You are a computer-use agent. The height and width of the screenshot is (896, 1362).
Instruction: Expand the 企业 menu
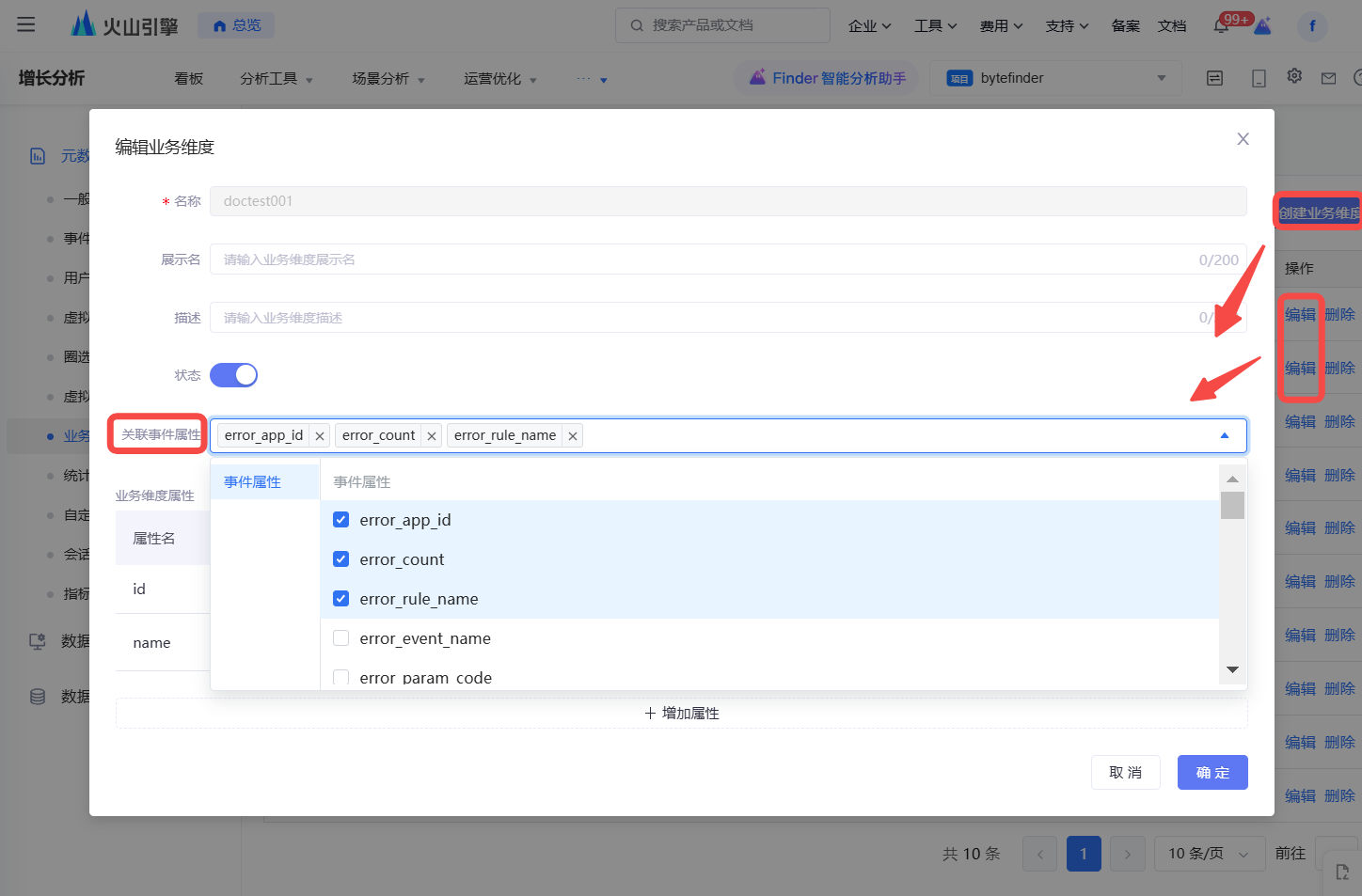pos(869,26)
